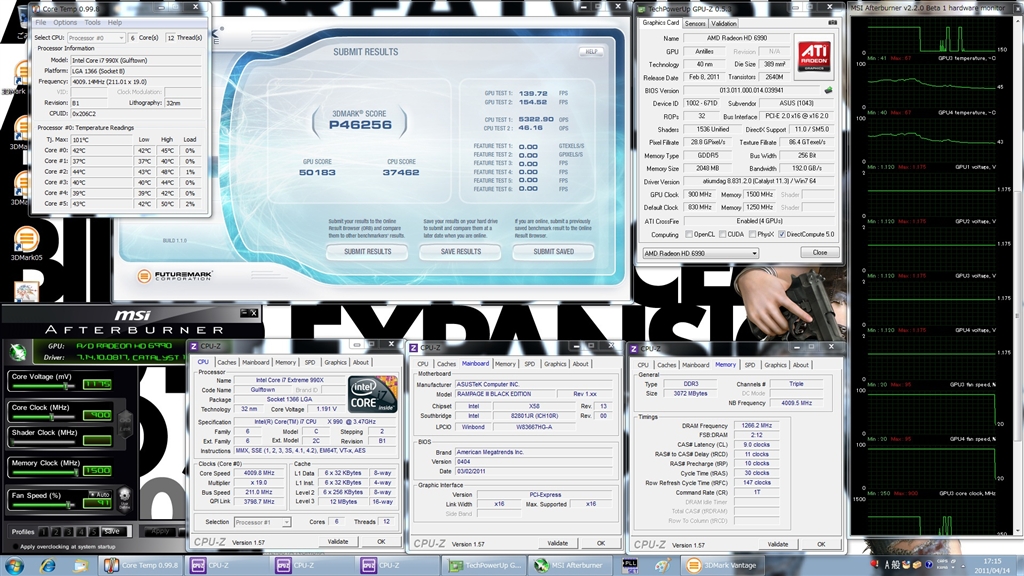1024x576 pixels.
Task: Toggle the CUDA checkbox in GPU-Z
Action: click(720, 235)
